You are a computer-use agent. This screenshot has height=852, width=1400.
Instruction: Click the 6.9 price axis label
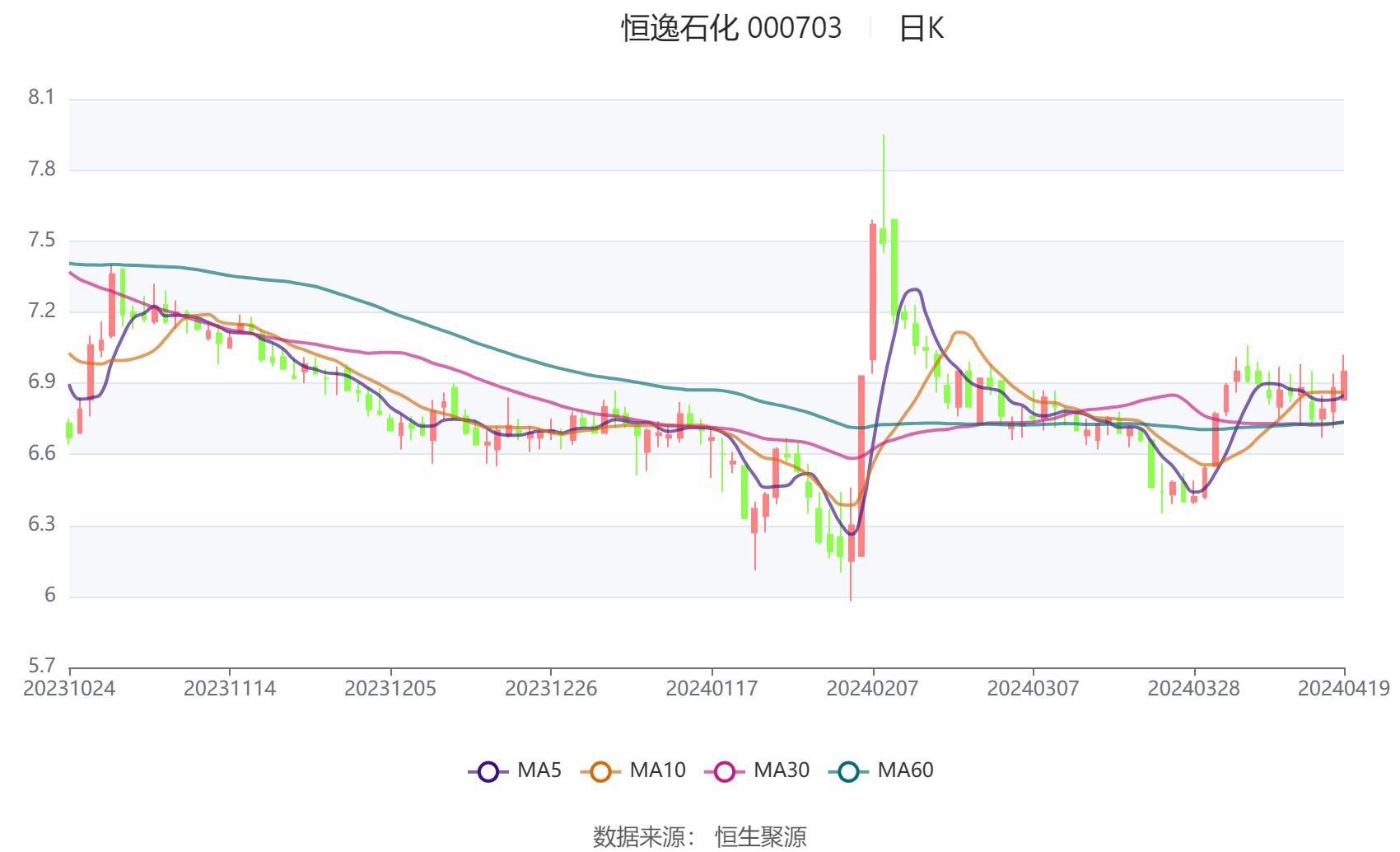(x=41, y=382)
